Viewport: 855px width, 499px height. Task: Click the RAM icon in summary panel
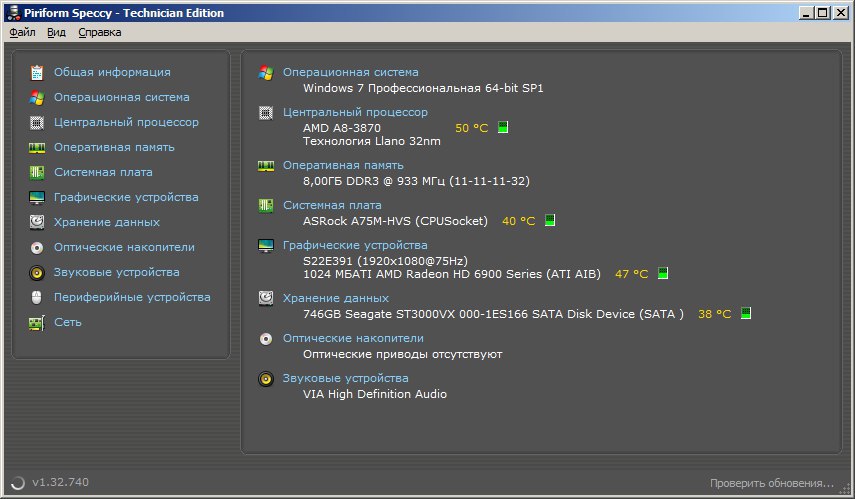266,166
